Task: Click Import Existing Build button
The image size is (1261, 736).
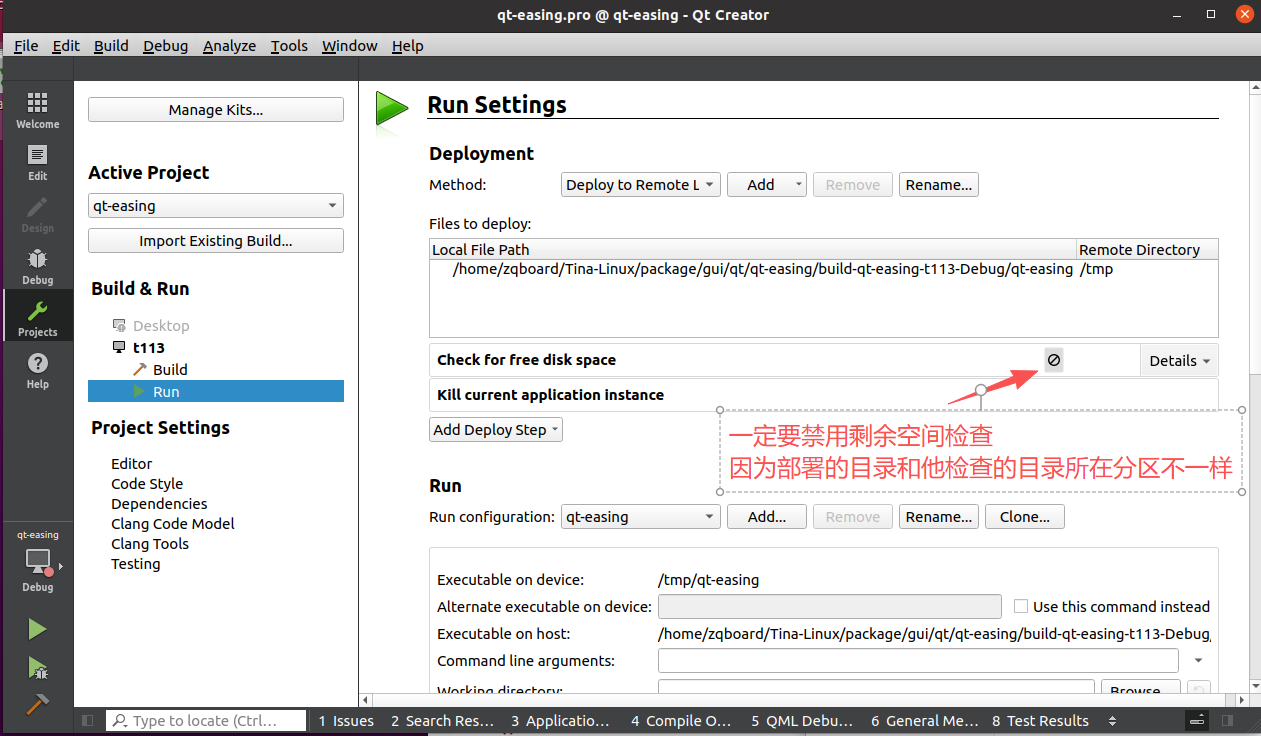Action: [x=215, y=241]
